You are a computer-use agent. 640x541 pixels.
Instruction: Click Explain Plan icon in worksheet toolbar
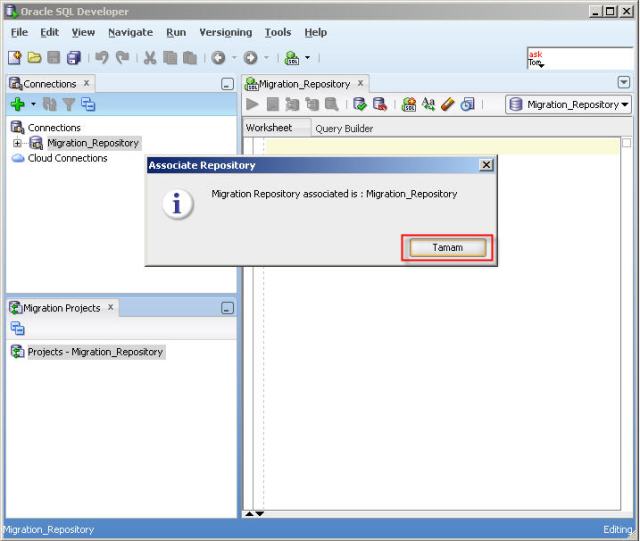pyautogui.click(x=292, y=105)
